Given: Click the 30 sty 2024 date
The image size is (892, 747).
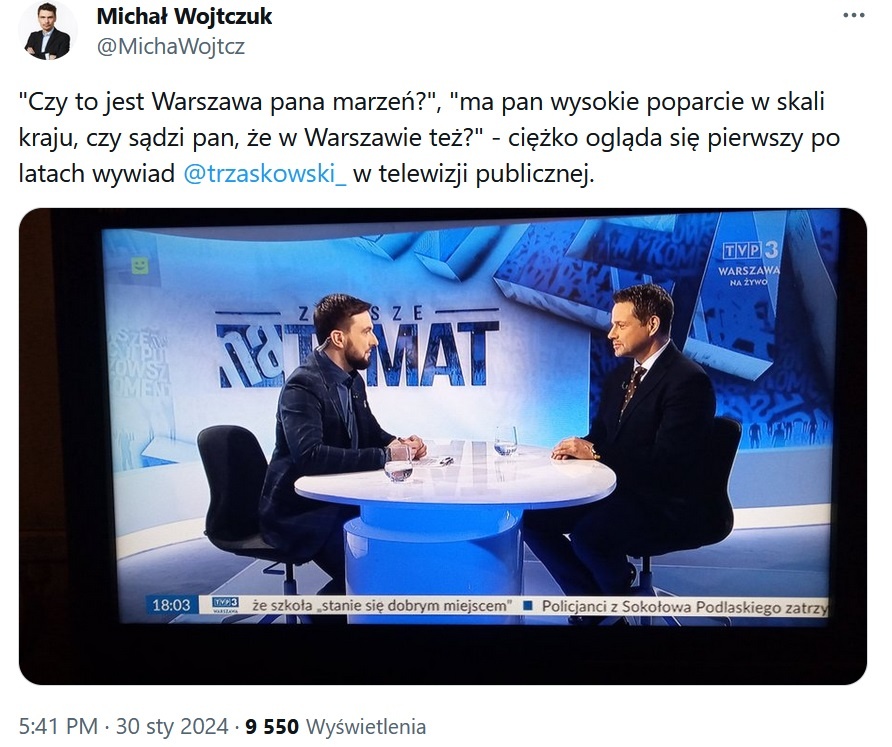Looking at the screenshot, I should tap(172, 727).
